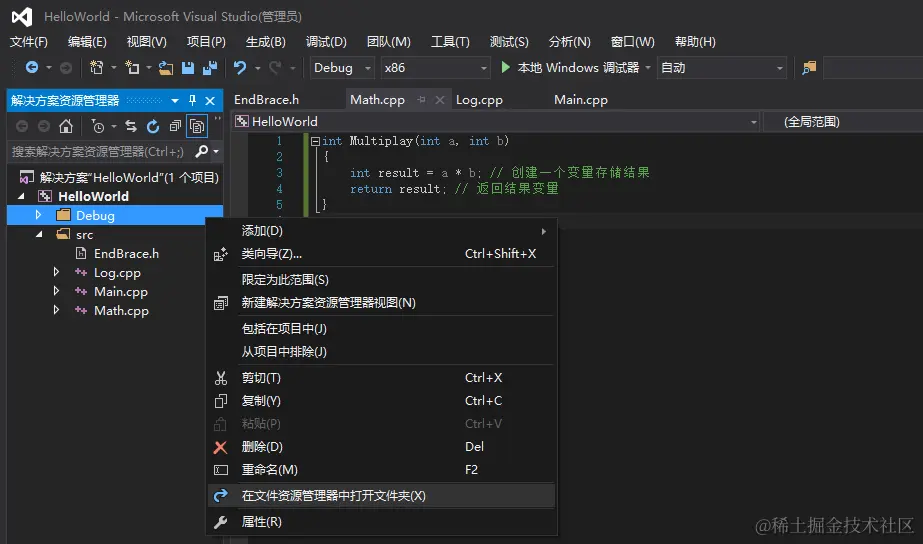Open Solution Explorer window options dropdown arrow

[175, 101]
